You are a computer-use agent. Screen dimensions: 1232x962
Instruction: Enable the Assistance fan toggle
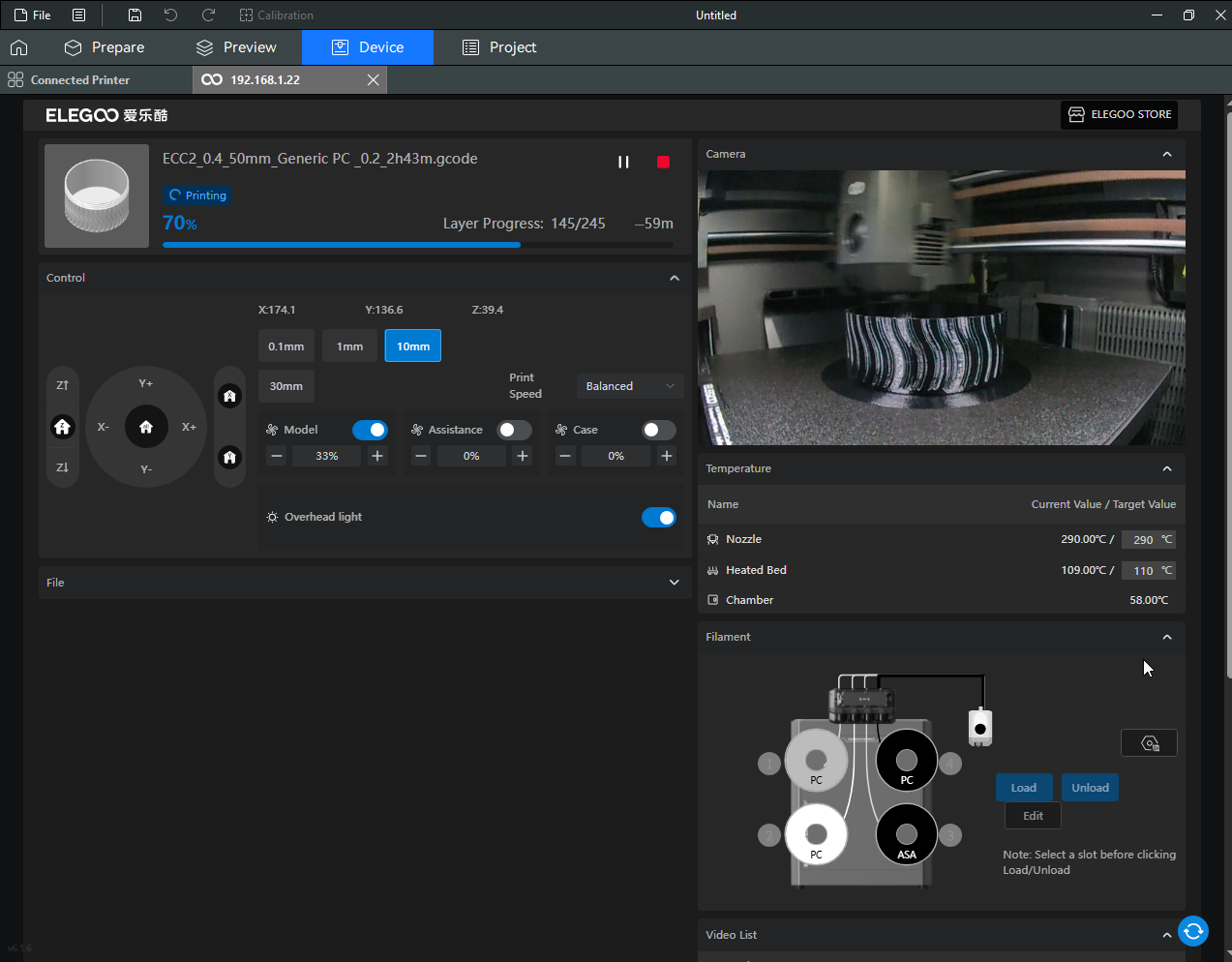(514, 430)
